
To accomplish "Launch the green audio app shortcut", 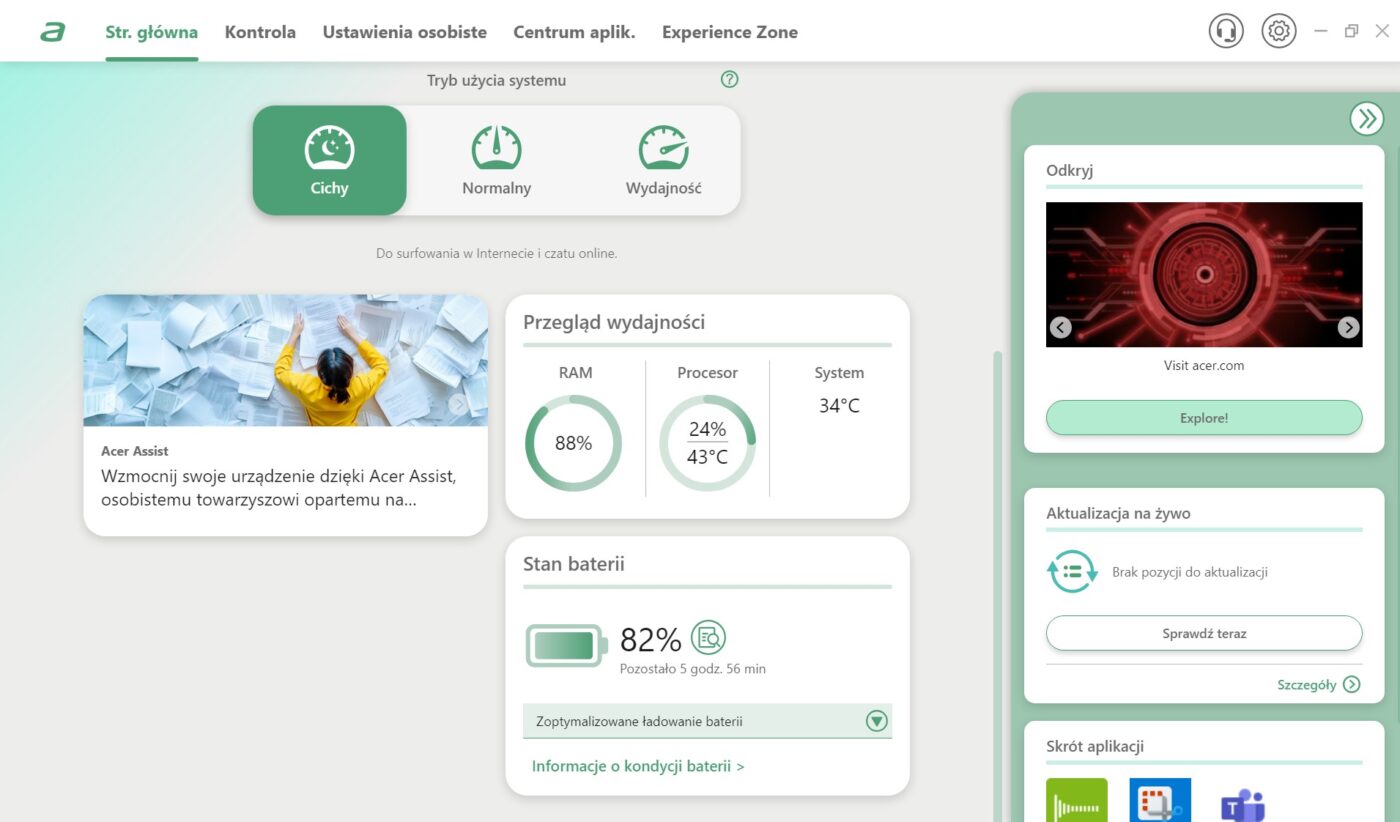I will [x=1077, y=801].
